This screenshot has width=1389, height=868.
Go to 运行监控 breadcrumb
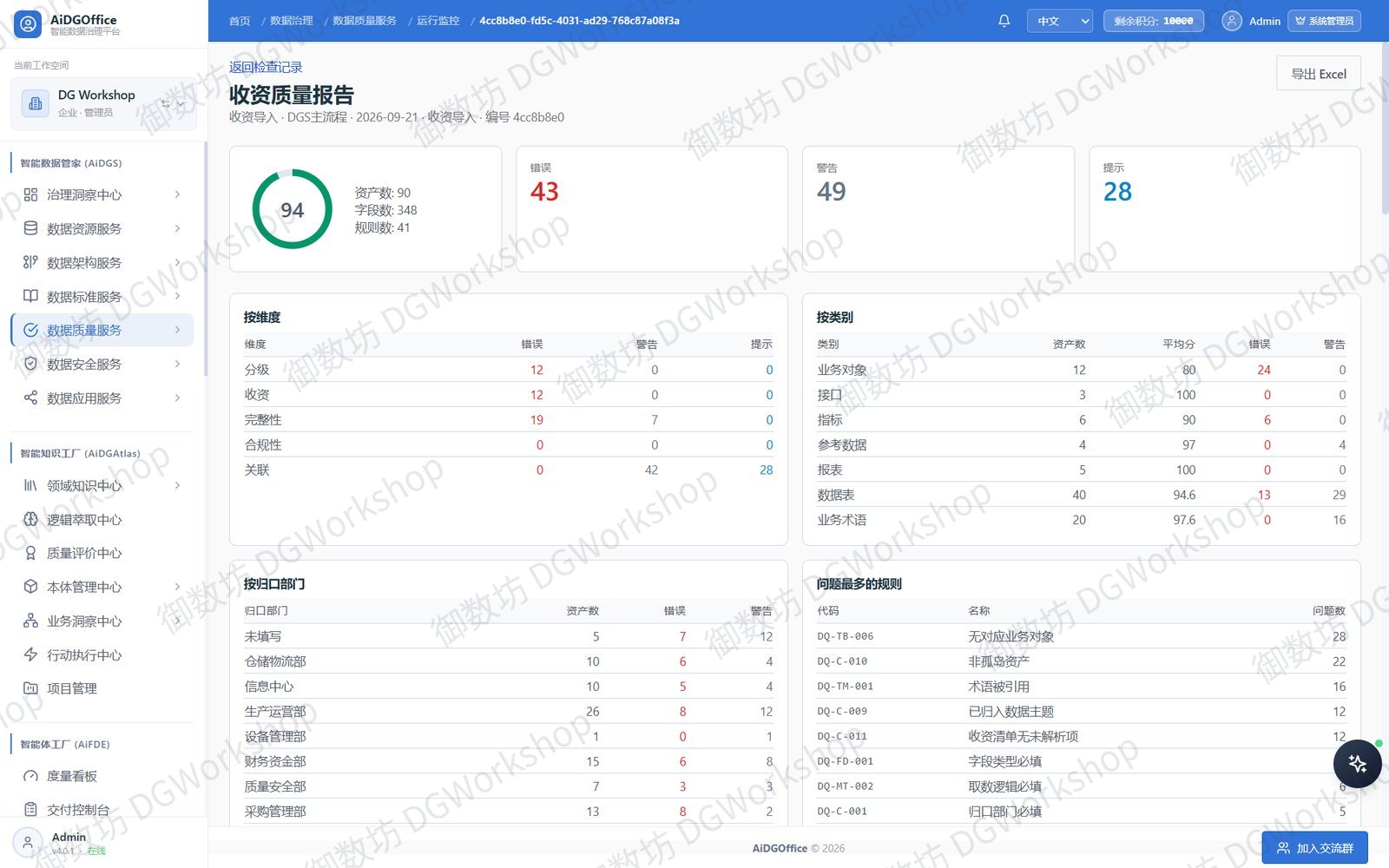(x=438, y=21)
